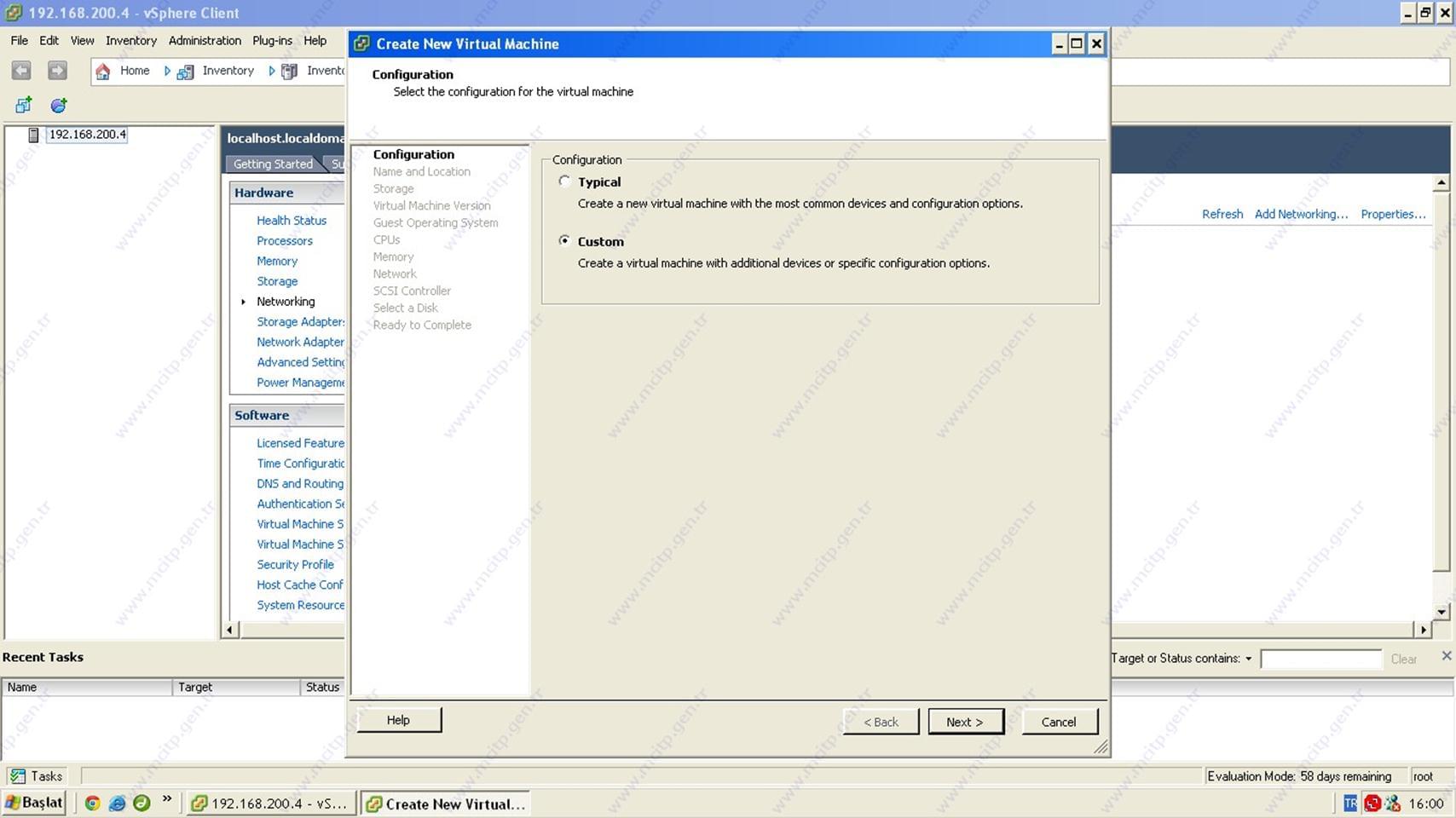
Task: Open Health Status under Hardware
Action: 292,220
